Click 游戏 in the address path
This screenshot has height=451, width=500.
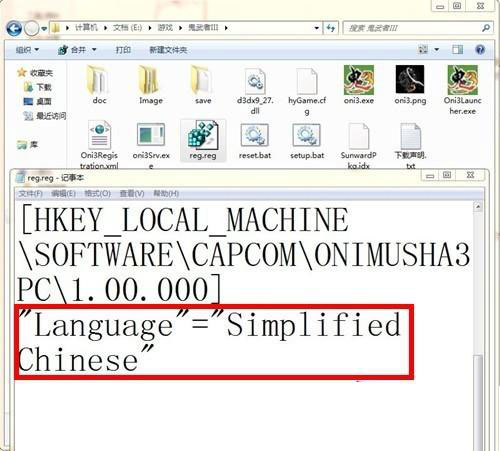[165, 28]
